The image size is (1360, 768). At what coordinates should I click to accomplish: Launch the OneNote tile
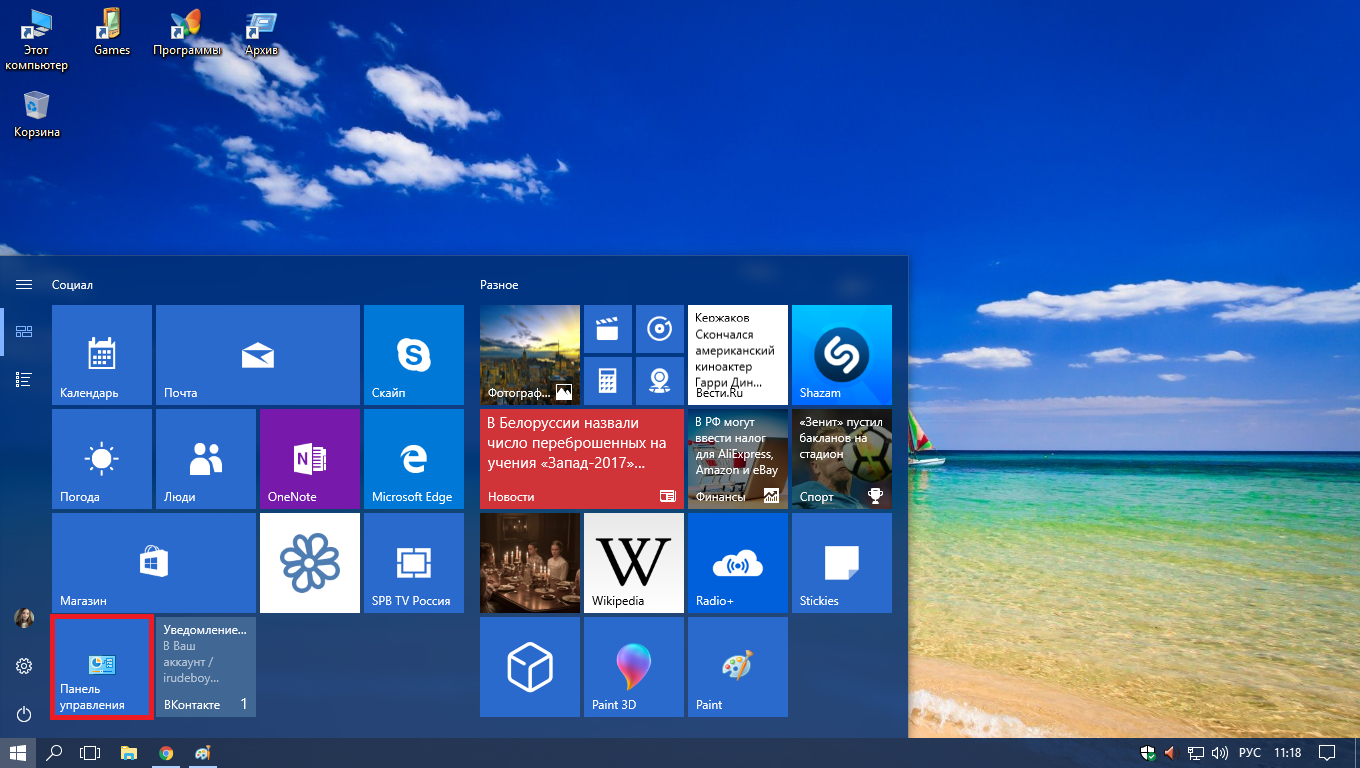[x=310, y=459]
